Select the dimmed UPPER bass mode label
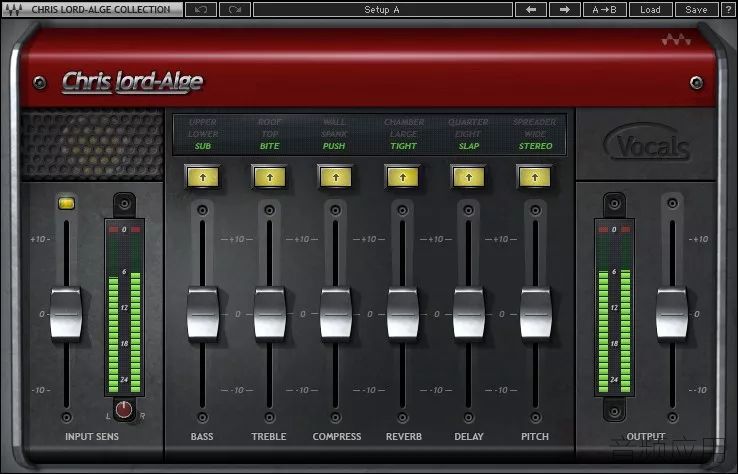The image size is (738, 474). (x=203, y=122)
